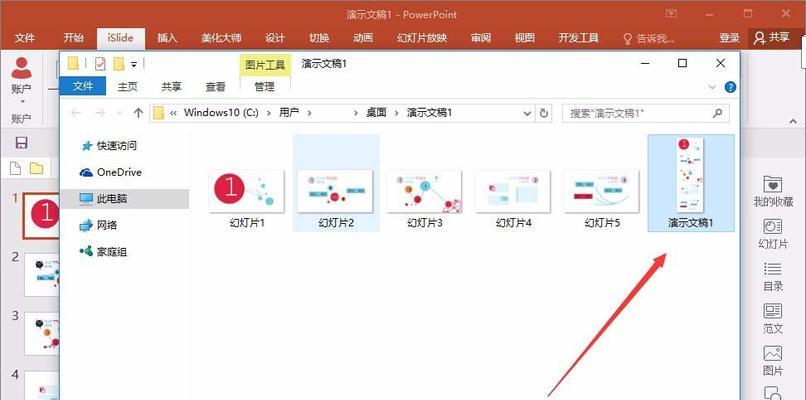Switch to Explorer's 主页 tab
This screenshot has width=806, height=400.
click(127, 87)
